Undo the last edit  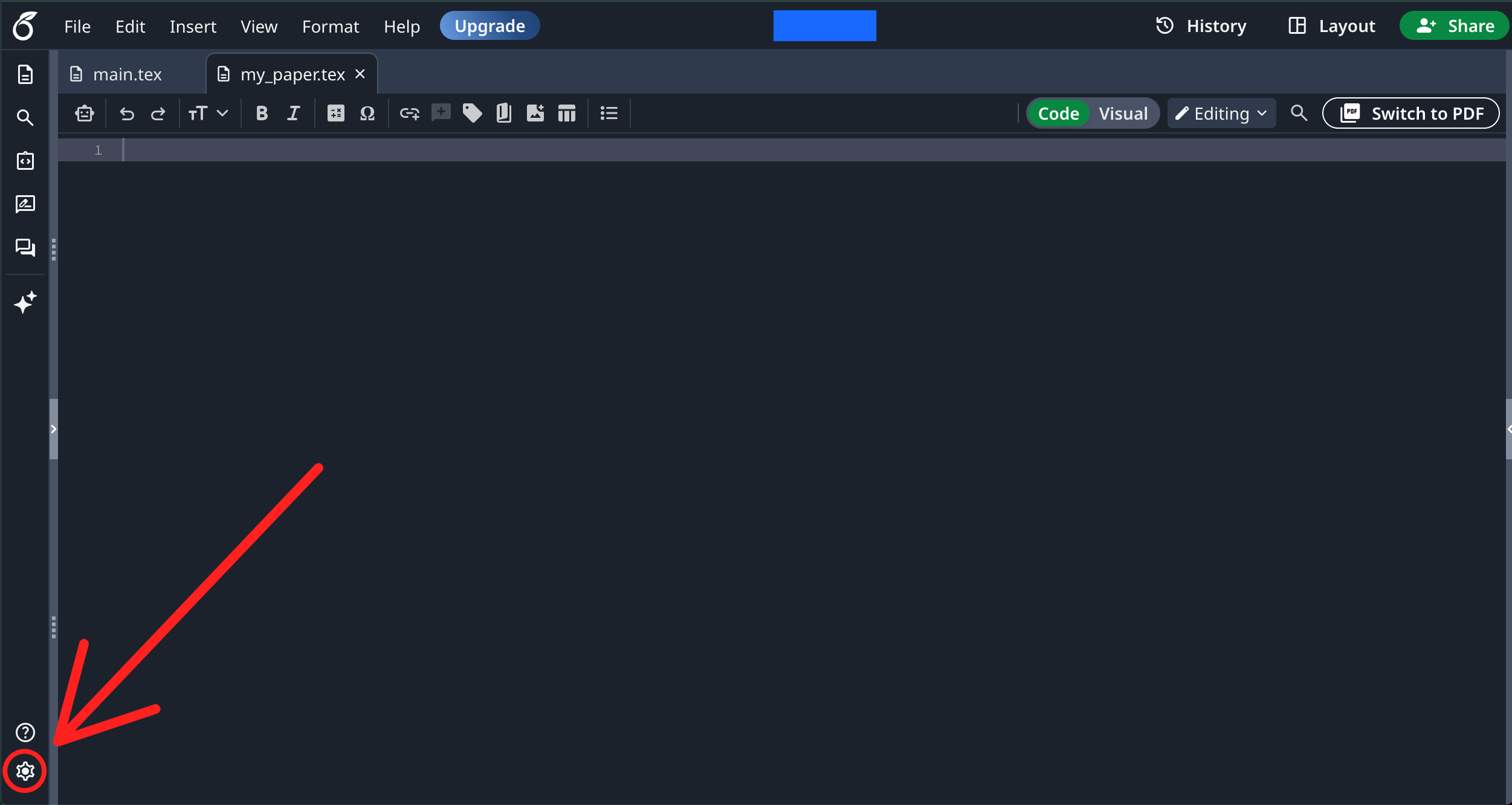(x=127, y=114)
